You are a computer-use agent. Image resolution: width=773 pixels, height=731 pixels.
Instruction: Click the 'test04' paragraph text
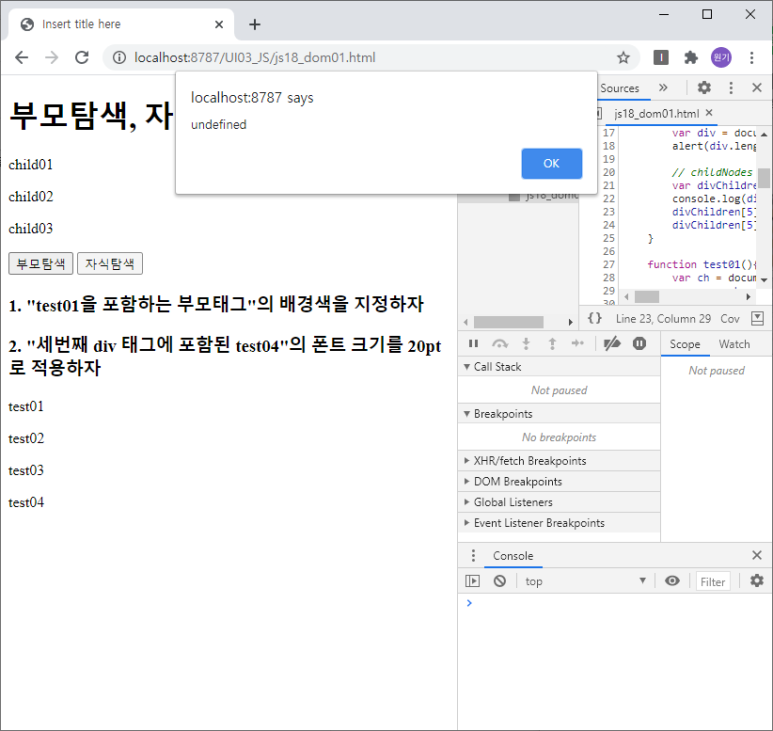point(26,502)
